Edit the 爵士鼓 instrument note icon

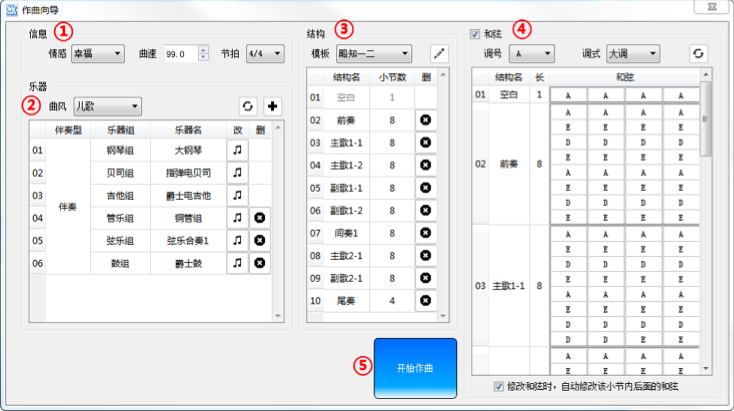(237, 263)
